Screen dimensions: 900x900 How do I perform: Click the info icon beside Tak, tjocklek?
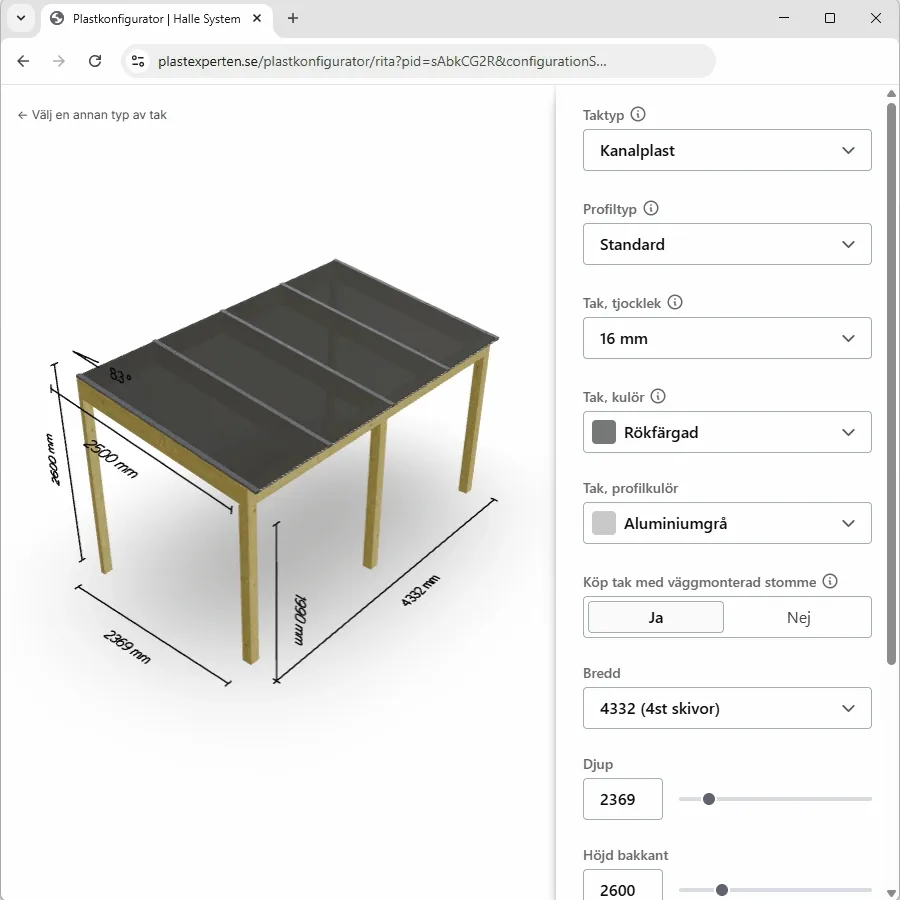click(675, 302)
